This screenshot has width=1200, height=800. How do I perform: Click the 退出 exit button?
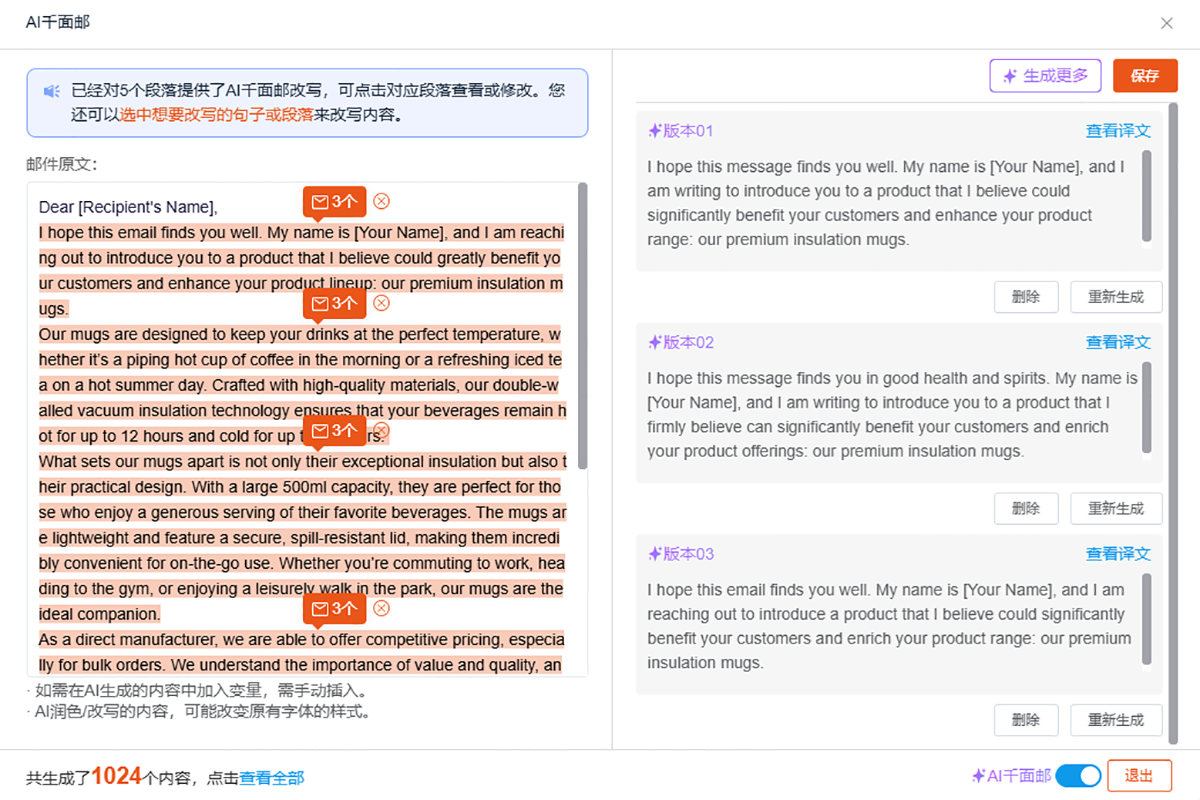(1139, 776)
